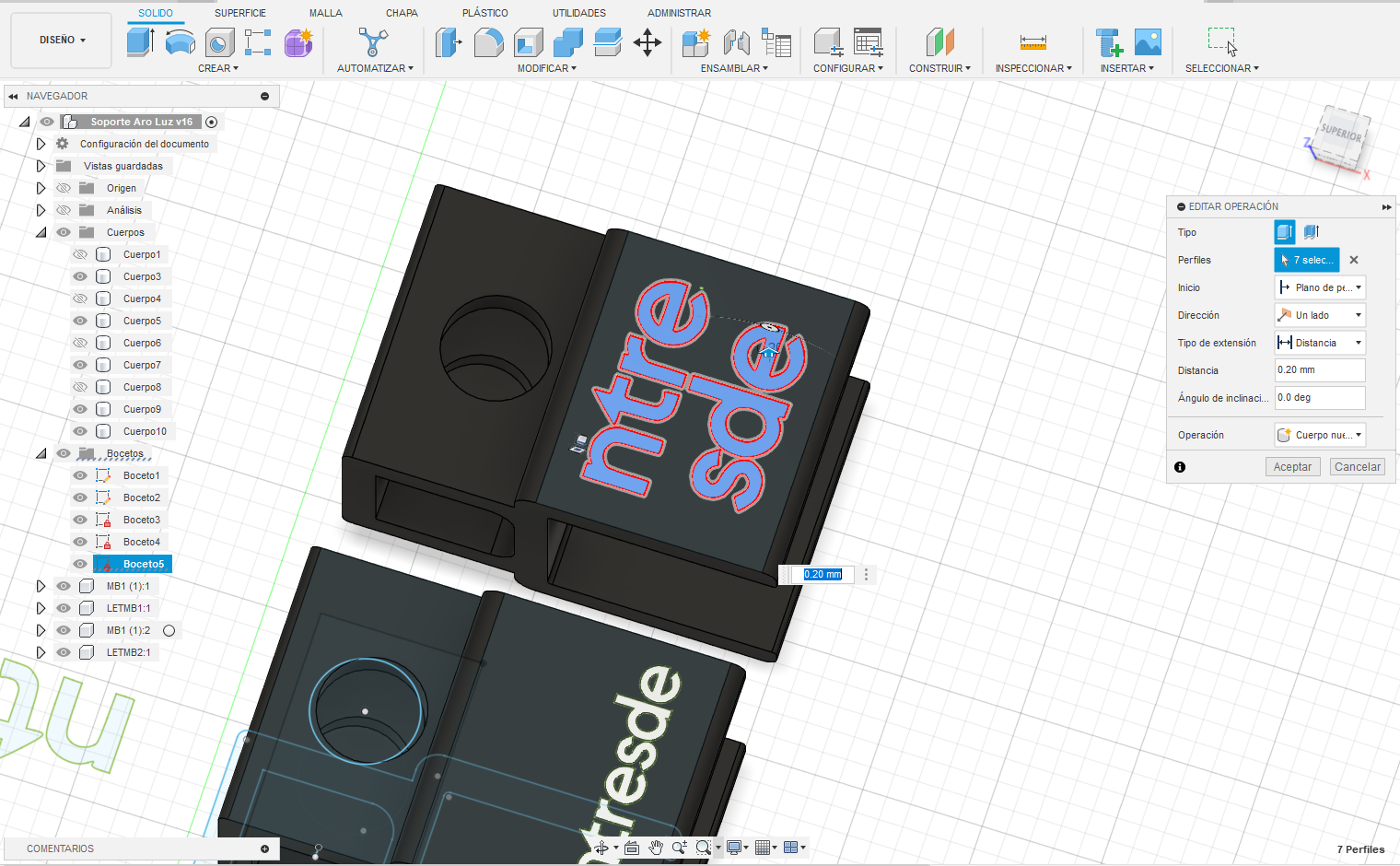Open the Orbit tool in navigation bar

[604, 848]
